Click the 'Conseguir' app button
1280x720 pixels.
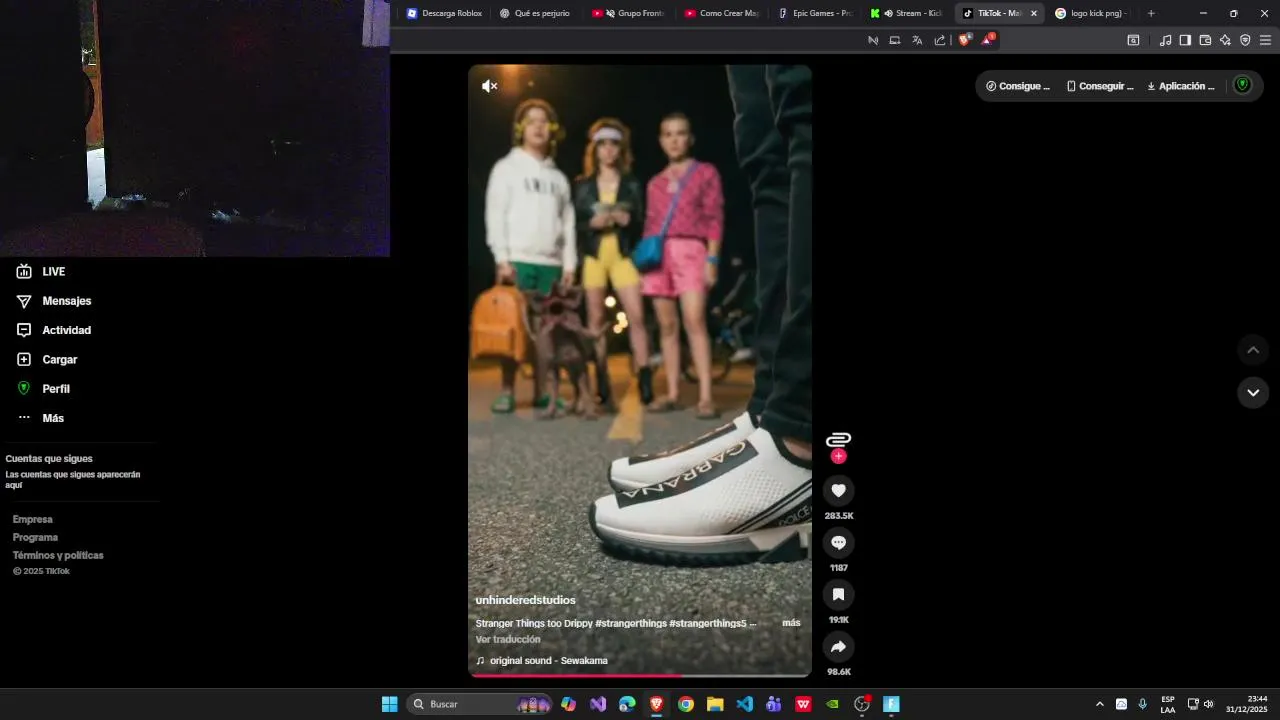[1100, 86]
